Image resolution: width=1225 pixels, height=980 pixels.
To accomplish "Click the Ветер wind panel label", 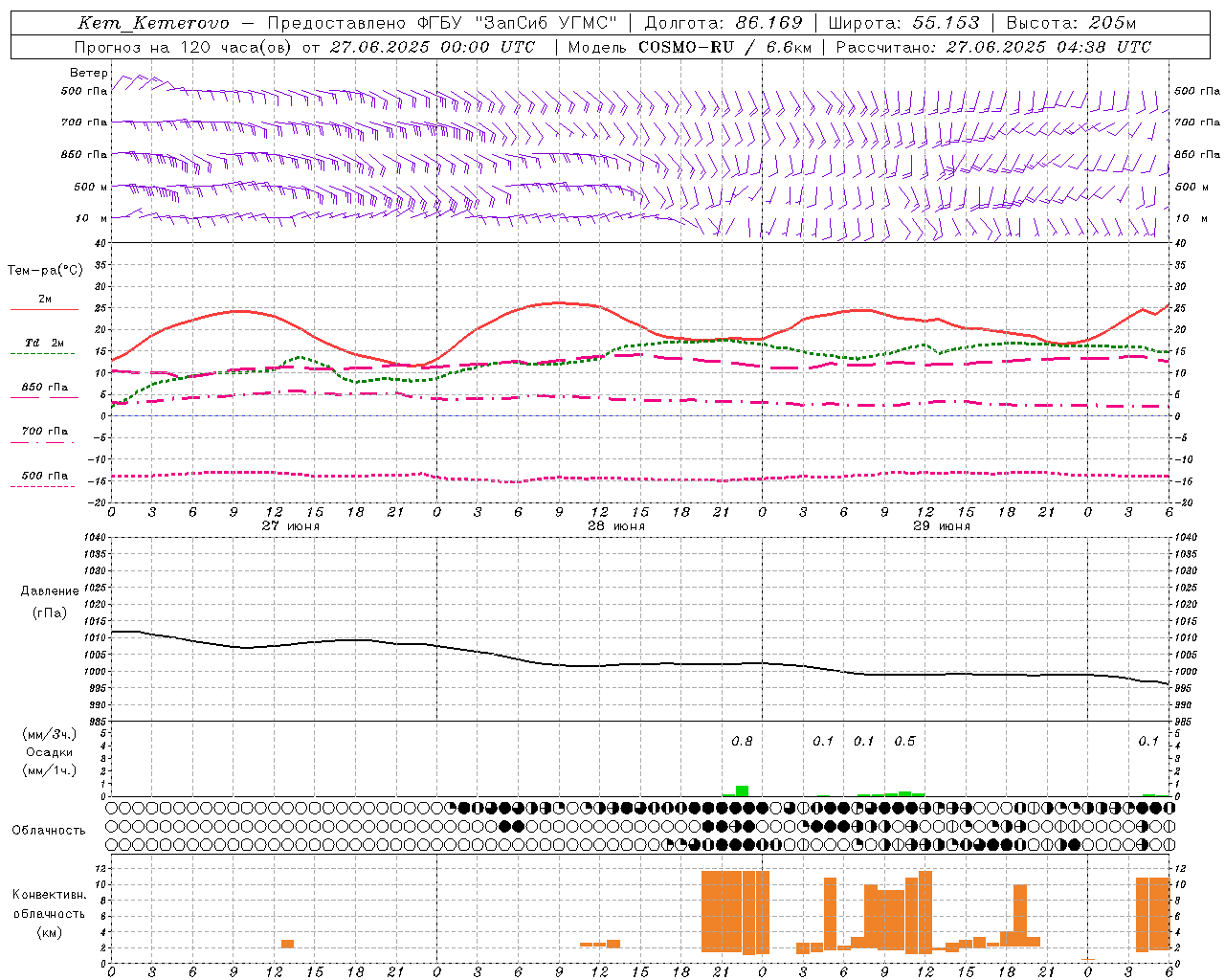I will point(89,73).
